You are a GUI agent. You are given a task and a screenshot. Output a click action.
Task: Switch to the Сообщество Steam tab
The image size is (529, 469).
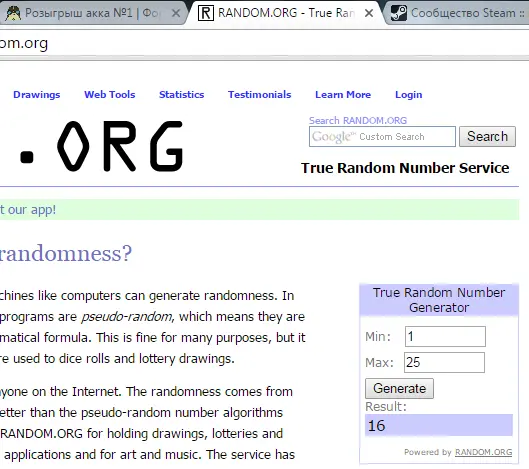459,13
